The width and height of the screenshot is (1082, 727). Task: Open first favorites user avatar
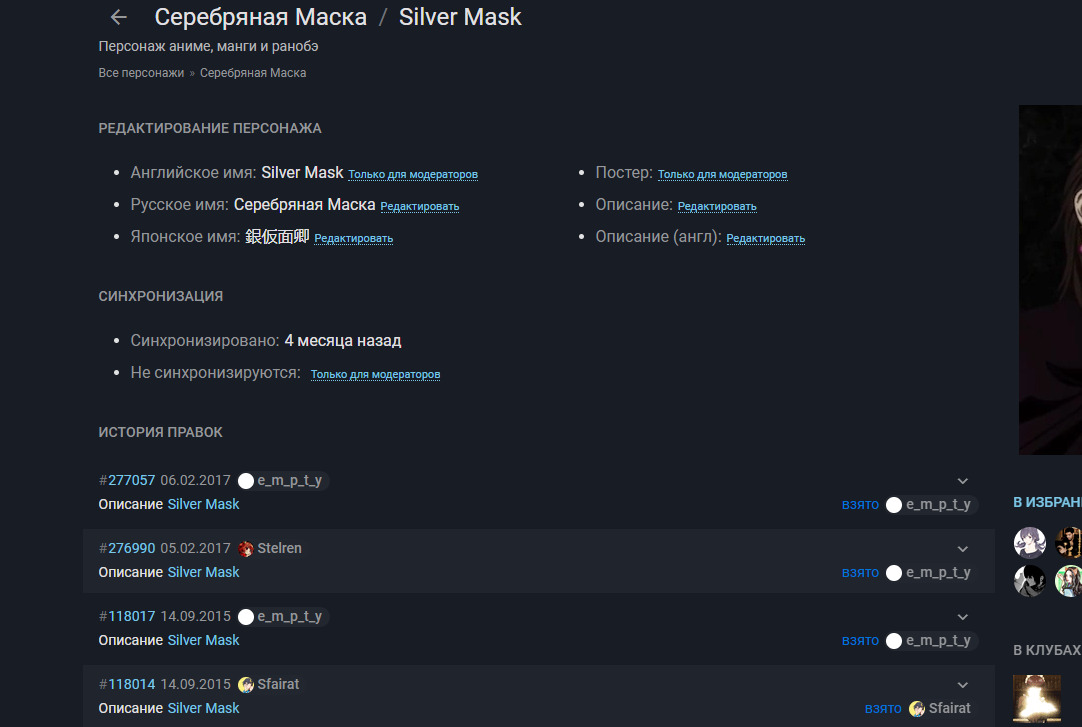click(1030, 542)
